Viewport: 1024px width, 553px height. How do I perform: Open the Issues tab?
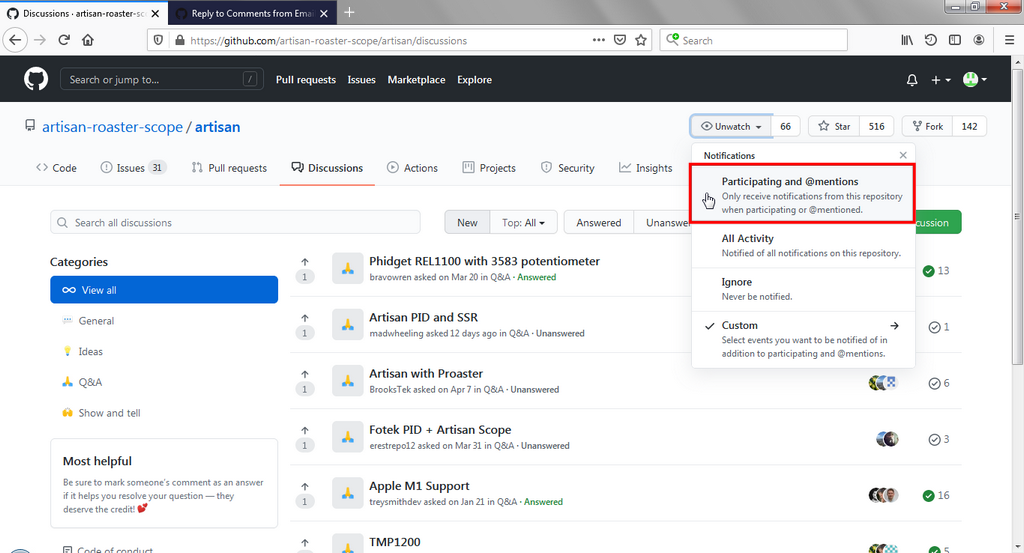pyautogui.click(x=133, y=168)
